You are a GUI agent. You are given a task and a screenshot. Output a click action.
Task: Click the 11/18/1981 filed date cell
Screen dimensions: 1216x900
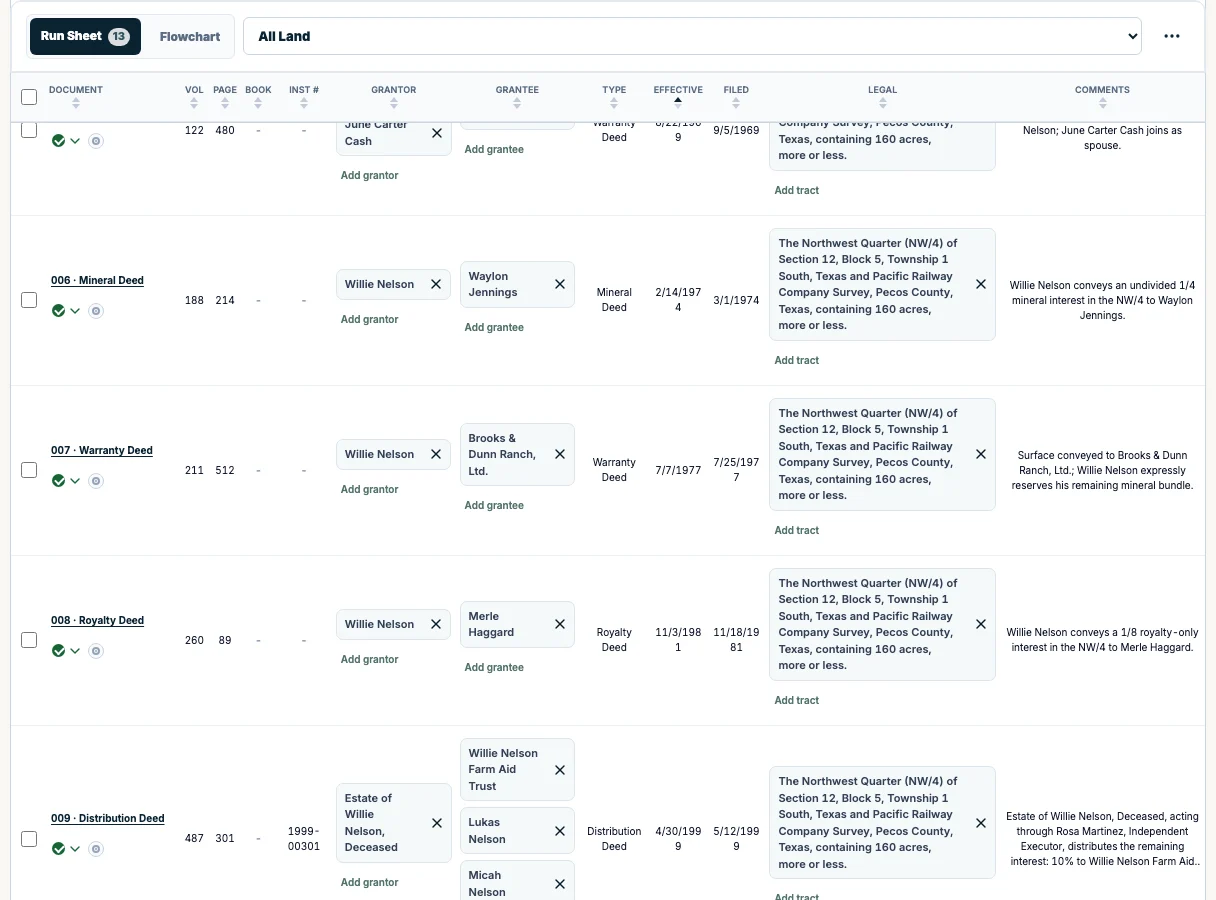click(736, 640)
